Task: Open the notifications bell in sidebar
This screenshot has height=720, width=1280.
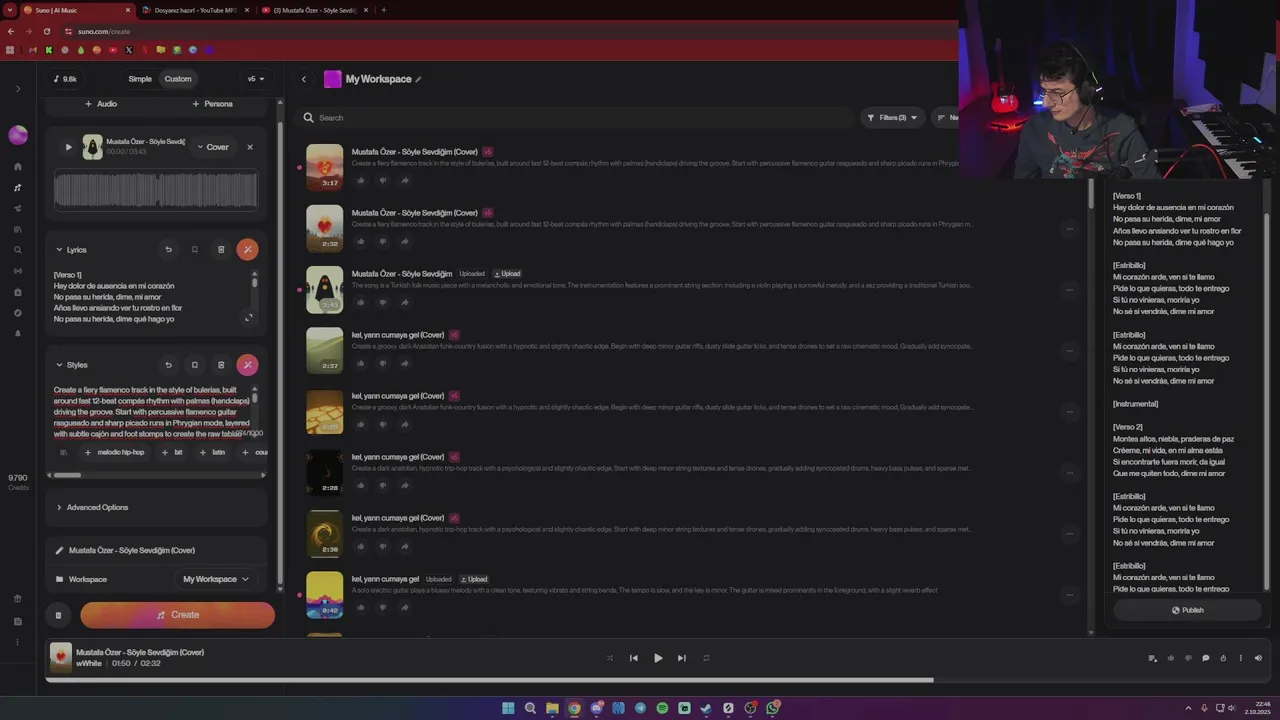Action: point(18,333)
